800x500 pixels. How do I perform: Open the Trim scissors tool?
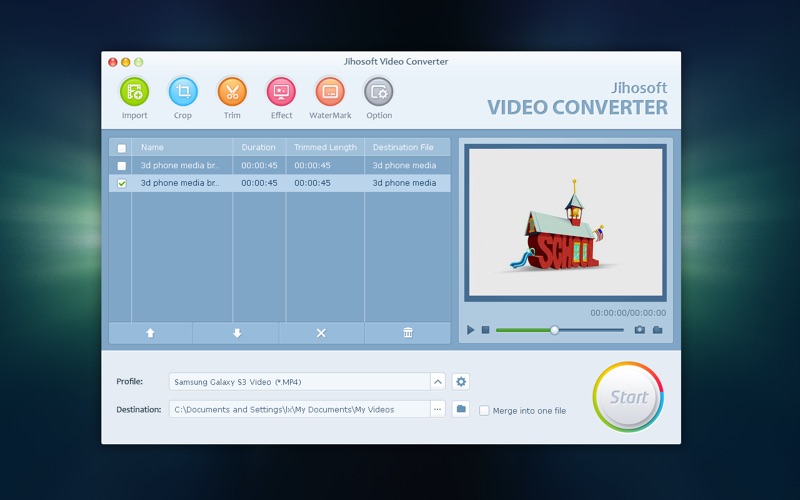pos(232,92)
